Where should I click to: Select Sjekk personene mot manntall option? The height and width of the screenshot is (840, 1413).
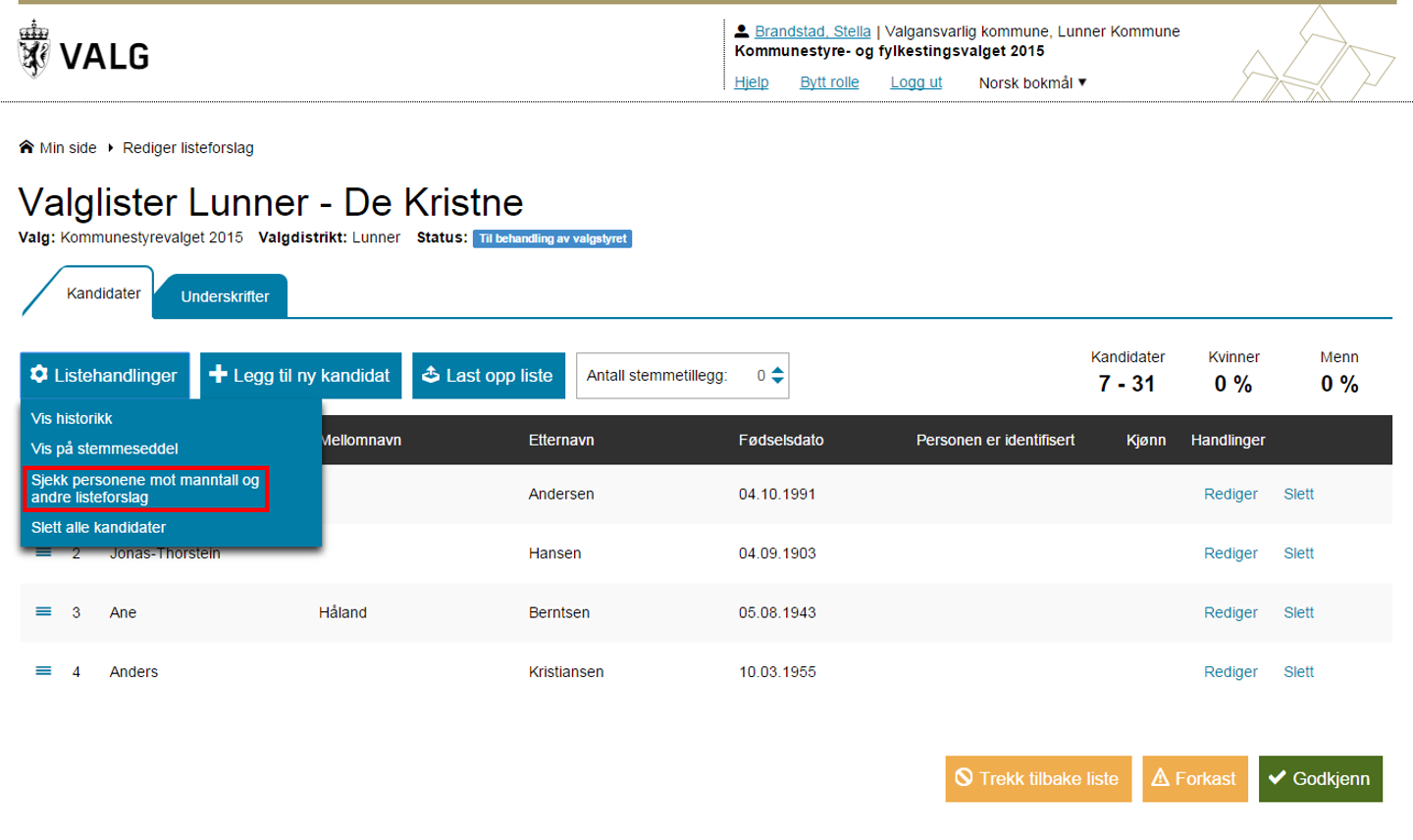click(144, 489)
